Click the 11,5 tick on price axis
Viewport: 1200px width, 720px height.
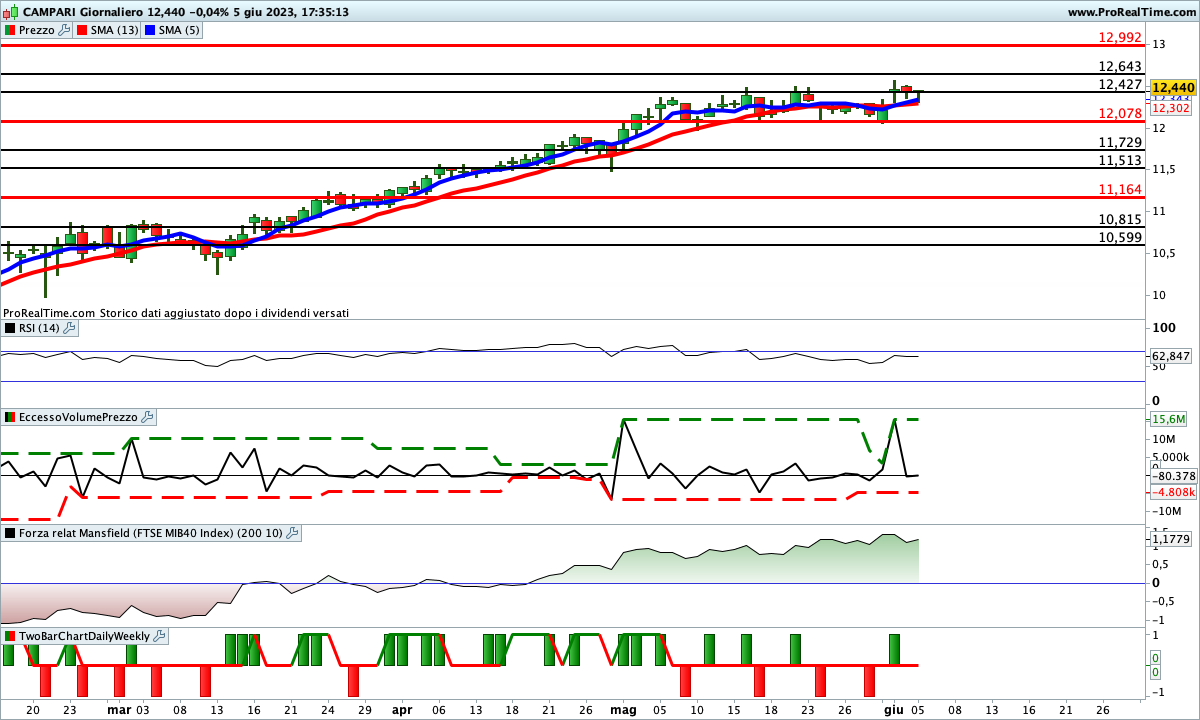1165,170
